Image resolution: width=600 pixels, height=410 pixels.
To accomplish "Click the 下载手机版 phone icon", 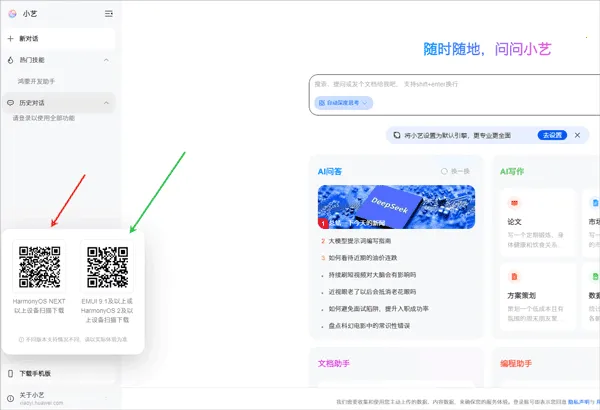I will (11, 373).
